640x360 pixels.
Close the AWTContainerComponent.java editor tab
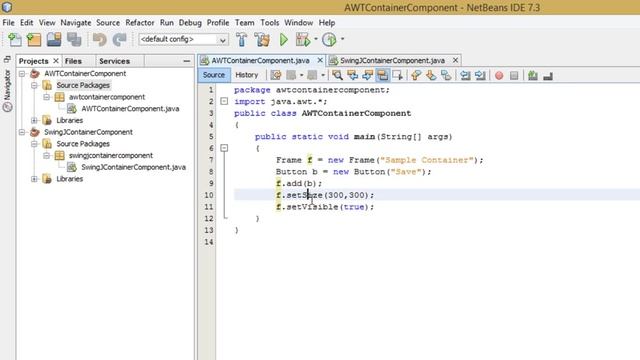[x=320, y=60]
